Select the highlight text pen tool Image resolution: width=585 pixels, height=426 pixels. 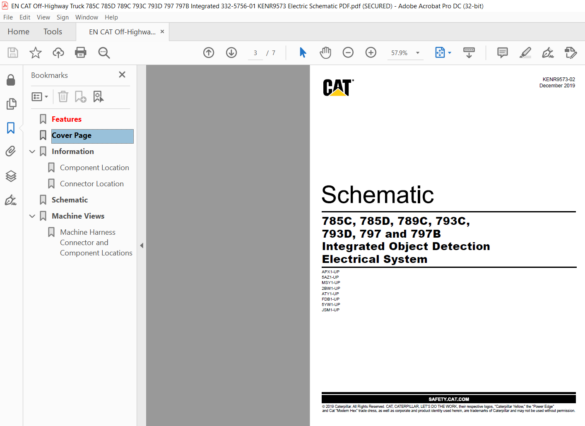[525, 53]
